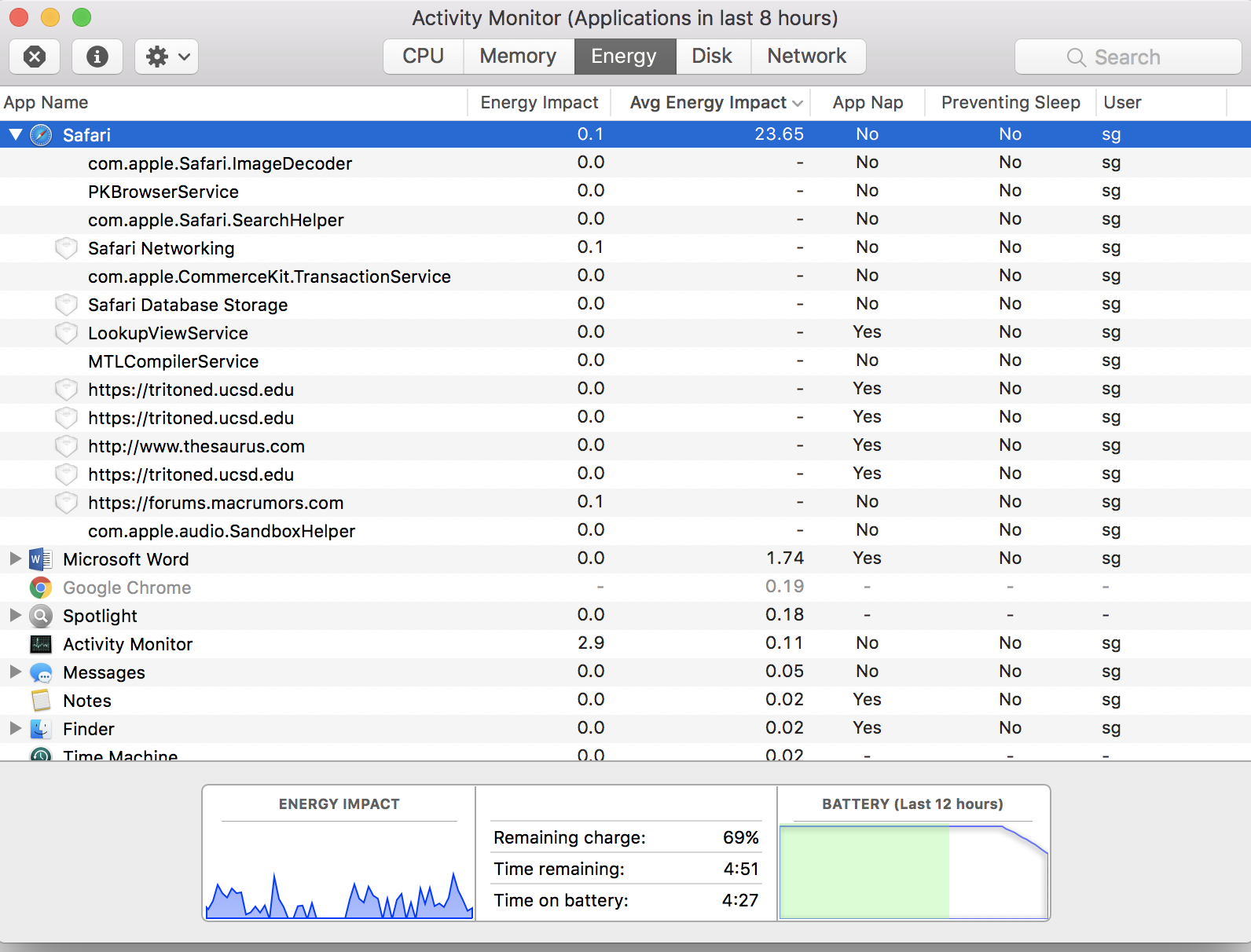Click the Messages speech bubble icon
The image size is (1251, 952).
point(41,673)
